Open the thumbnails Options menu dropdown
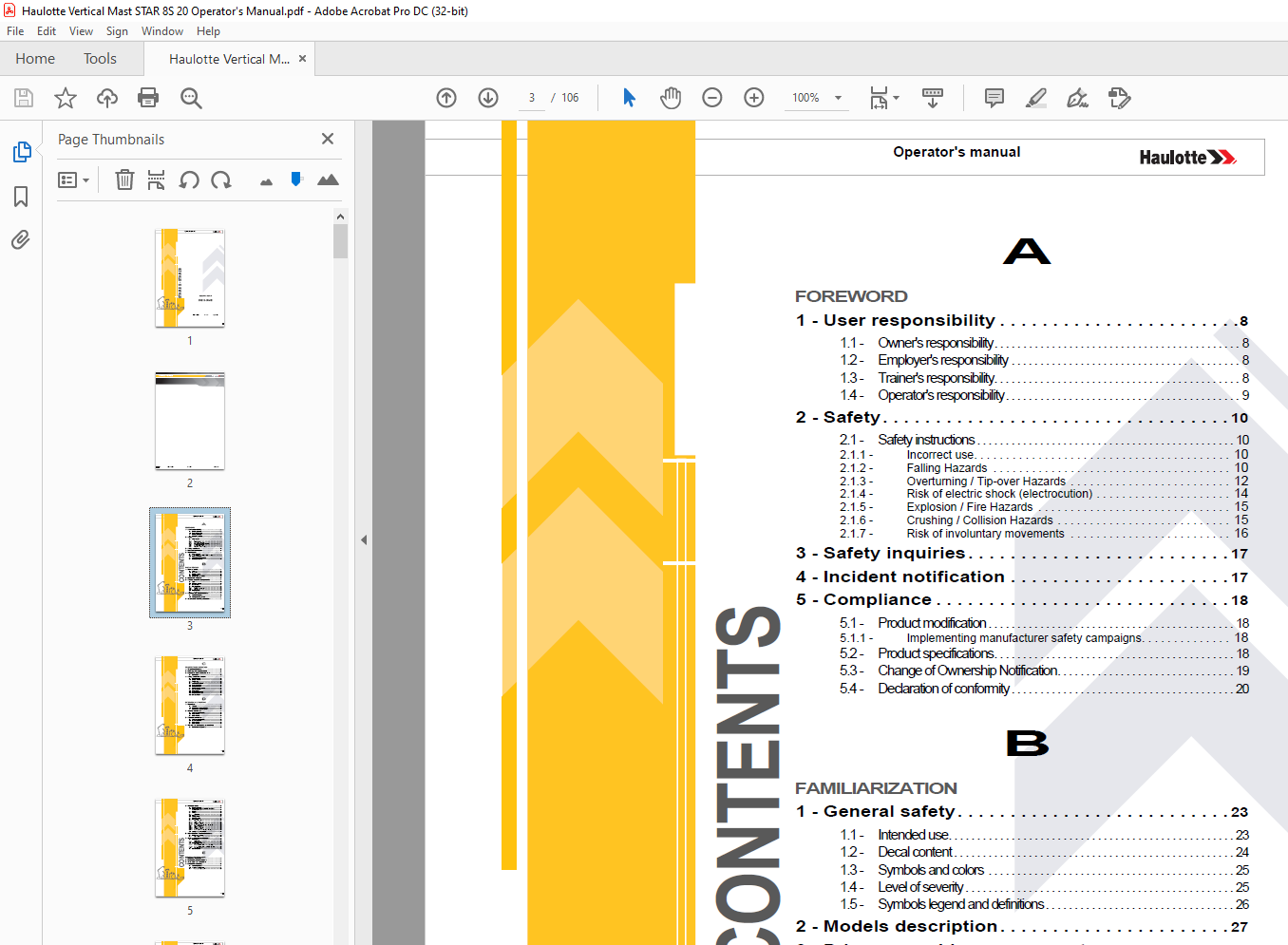1288x945 pixels. click(x=73, y=180)
